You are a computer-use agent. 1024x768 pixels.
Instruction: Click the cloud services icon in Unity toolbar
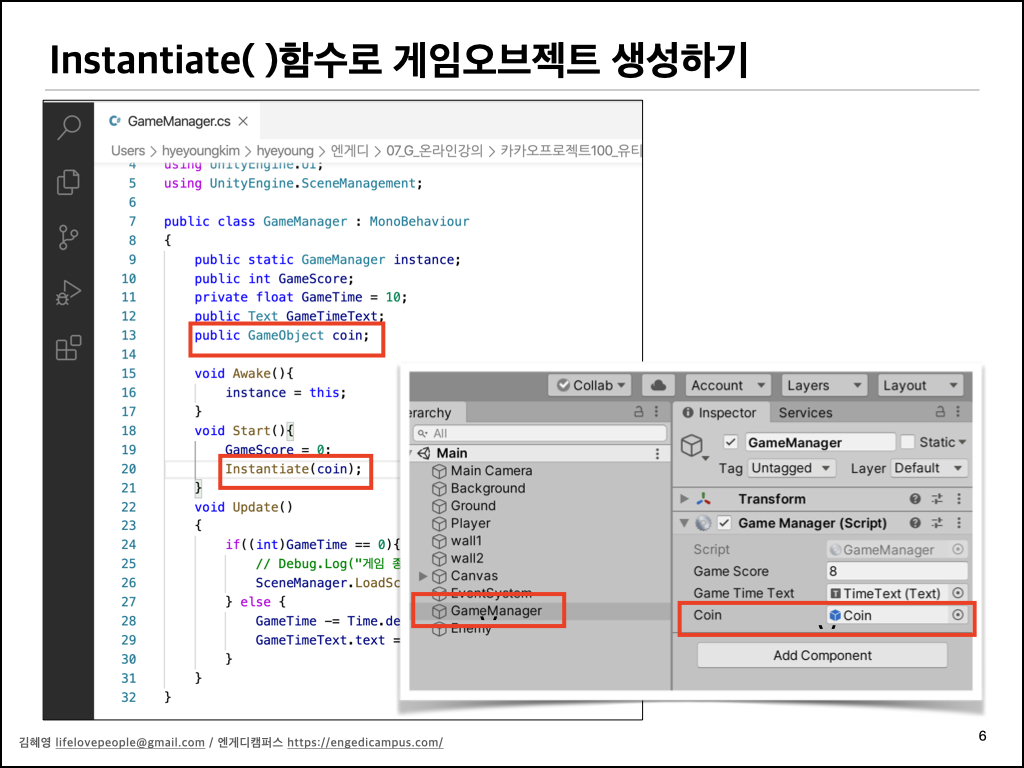click(x=658, y=385)
